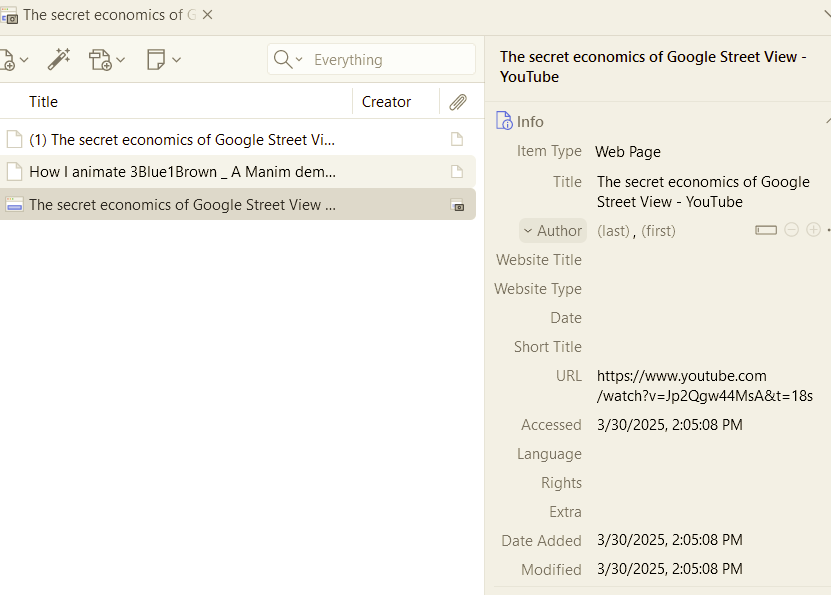Viewport: 831px width, 595px height.
Task: Open the Author creator type dropdown
Action: pos(553,230)
